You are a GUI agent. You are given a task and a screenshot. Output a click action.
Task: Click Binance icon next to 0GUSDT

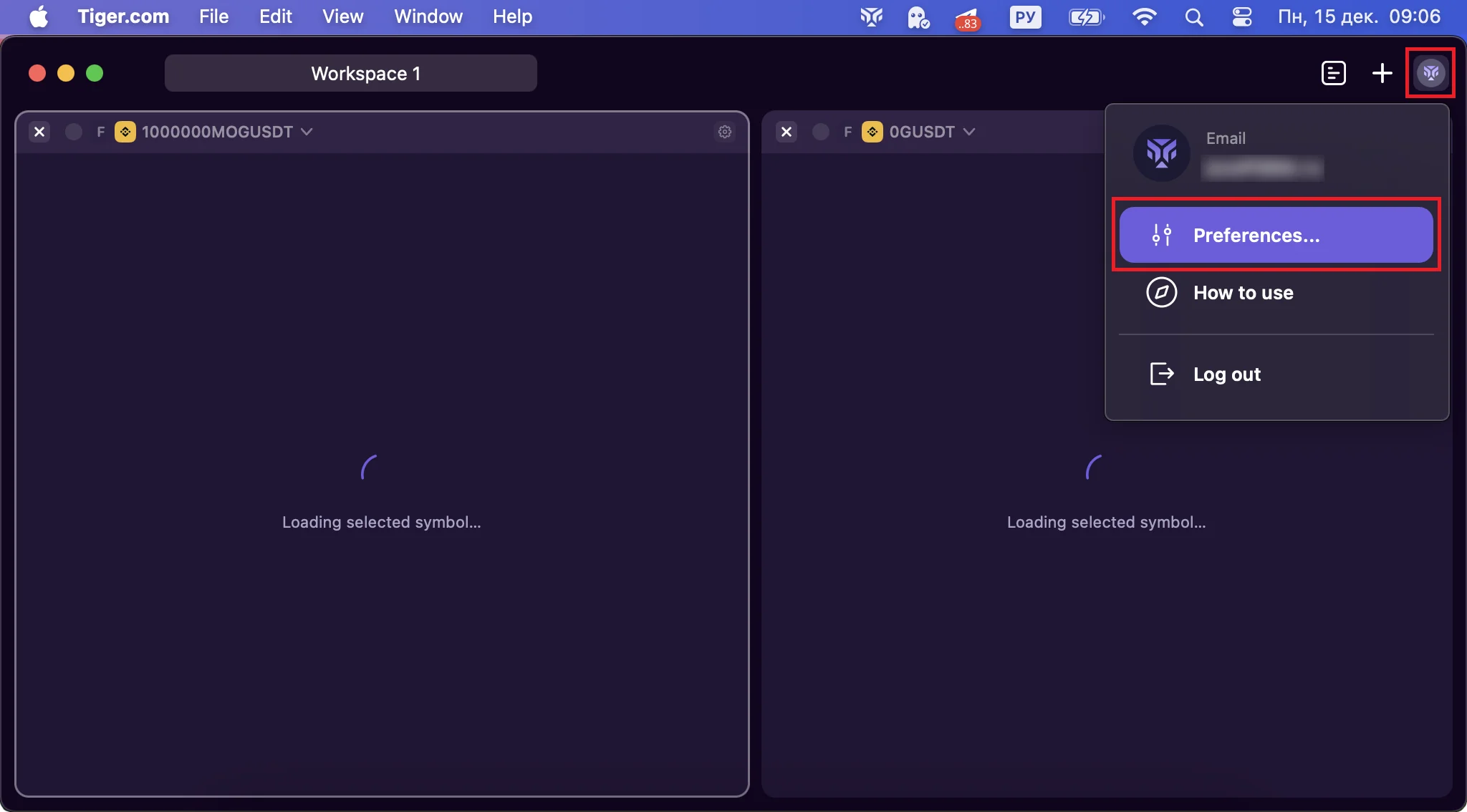[872, 132]
